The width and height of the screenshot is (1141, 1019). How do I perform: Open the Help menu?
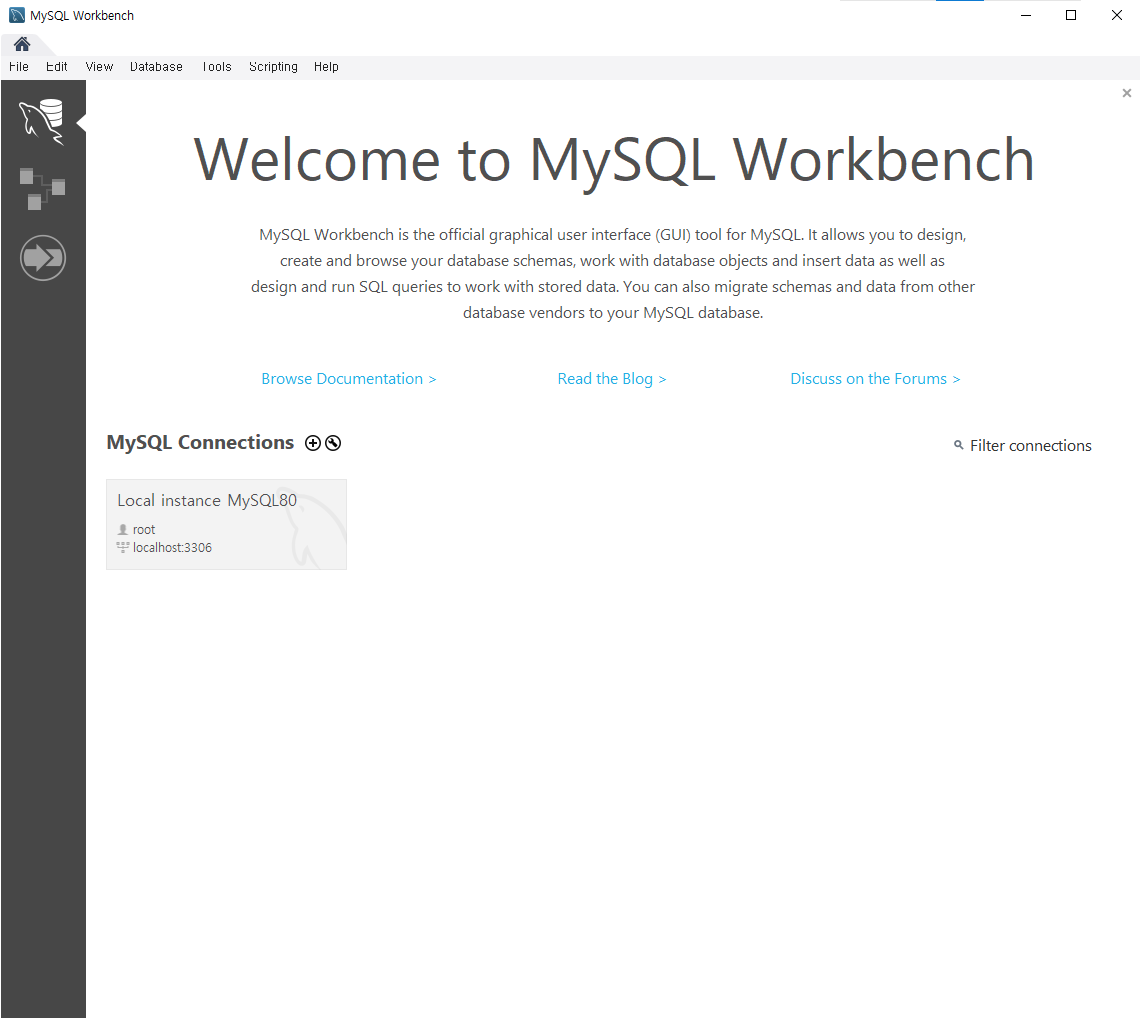tap(326, 67)
